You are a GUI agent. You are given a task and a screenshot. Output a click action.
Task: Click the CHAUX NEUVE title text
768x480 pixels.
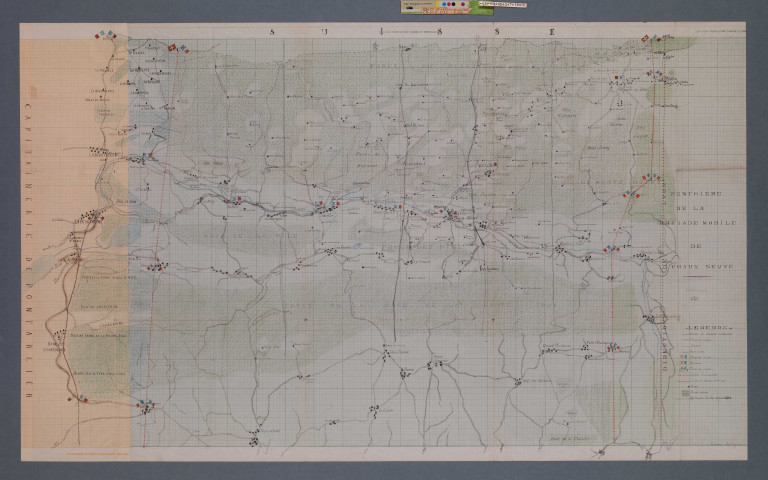pyautogui.click(x=703, y=267)
